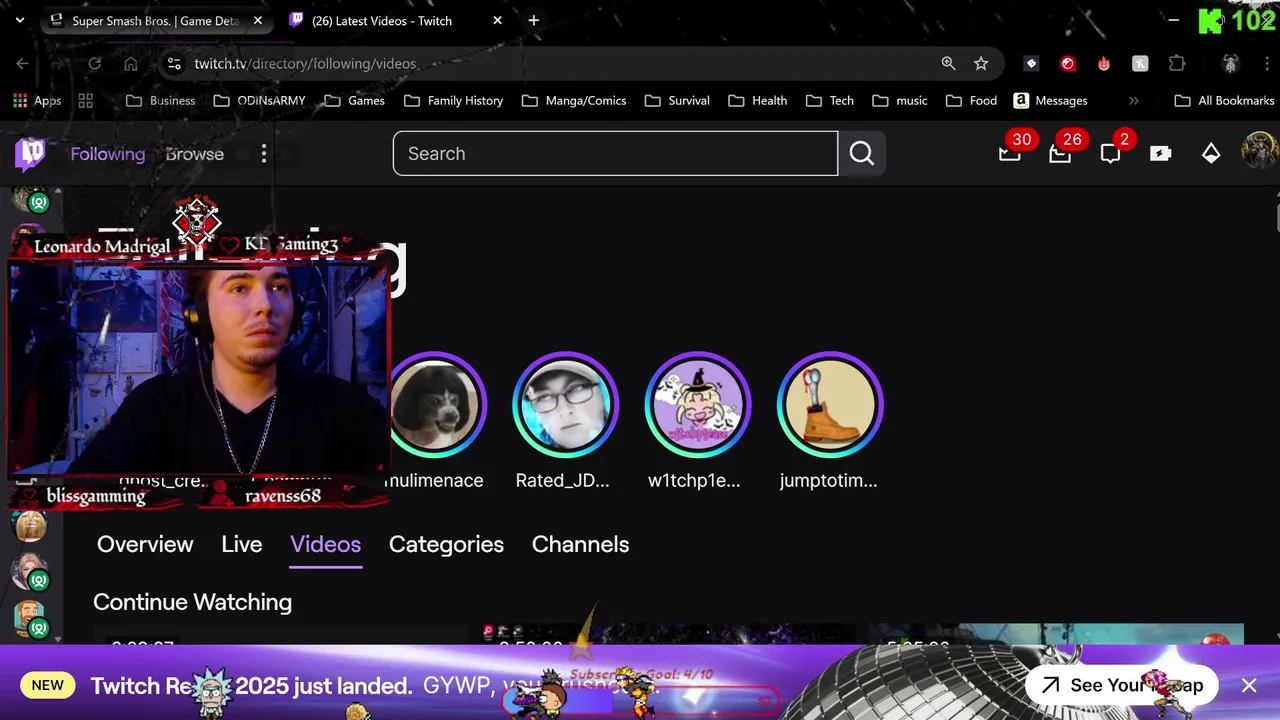Open the tab groups grid icon
Image resolution: width=1280 pixels, height=720 pixels.
pyautogui.click(x=86, y=100)
